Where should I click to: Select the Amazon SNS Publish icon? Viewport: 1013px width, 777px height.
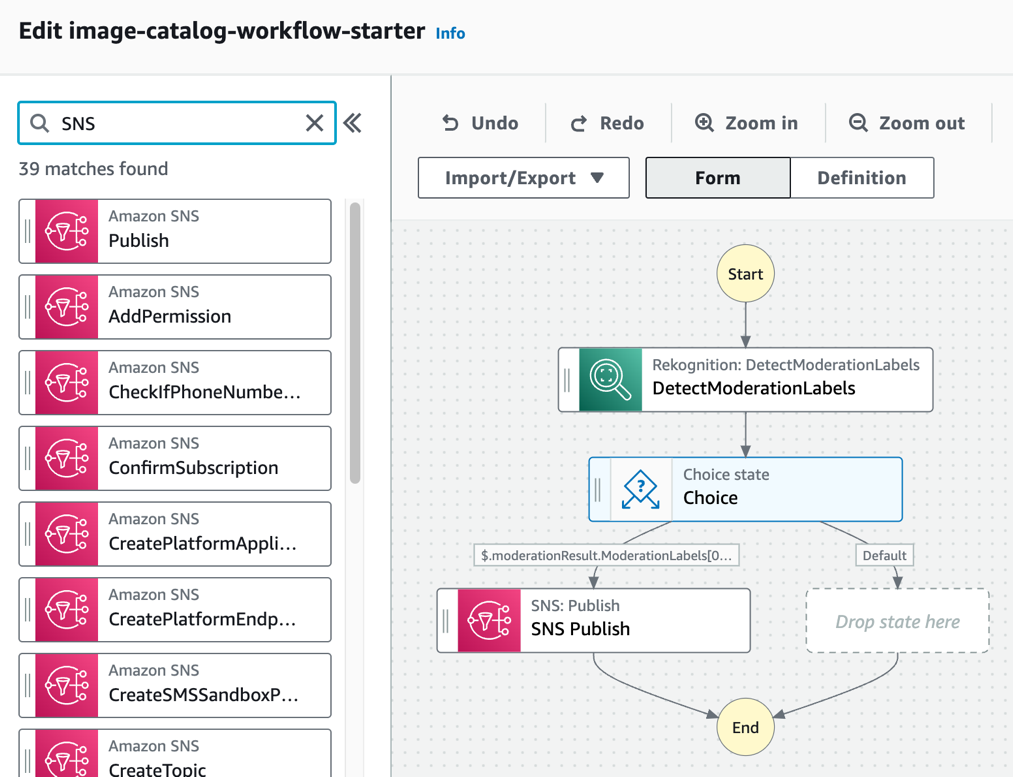(x=67, y=231)
